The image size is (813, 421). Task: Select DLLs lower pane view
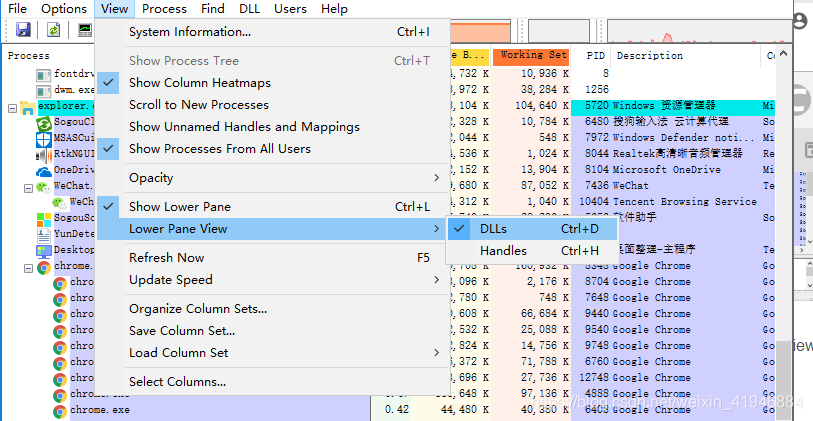pos(532,229)
